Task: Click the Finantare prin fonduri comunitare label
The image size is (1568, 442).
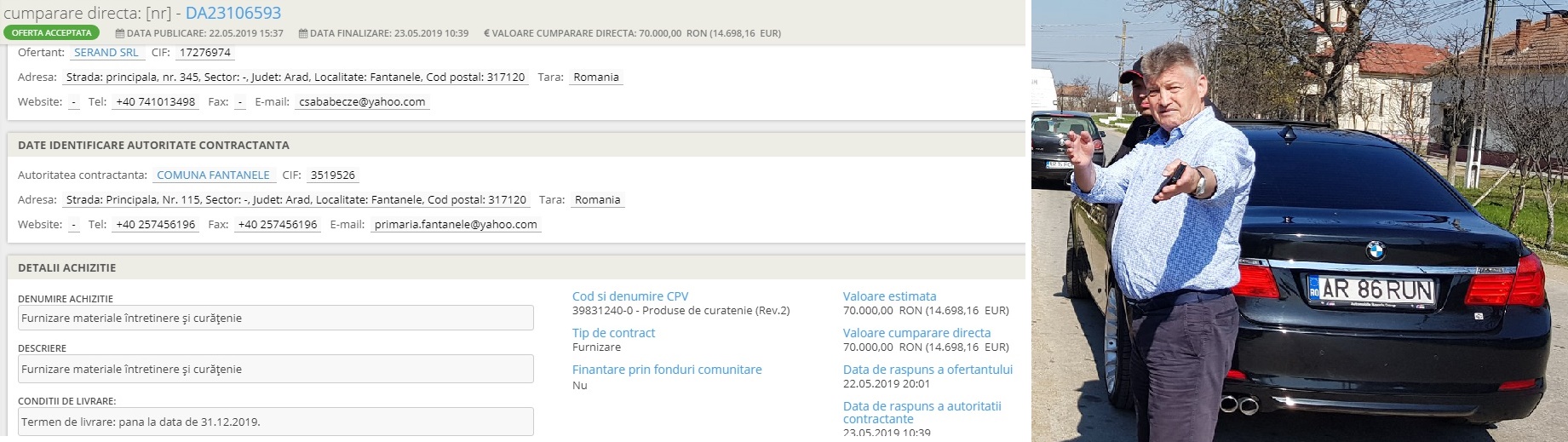Action: (667, 370)
